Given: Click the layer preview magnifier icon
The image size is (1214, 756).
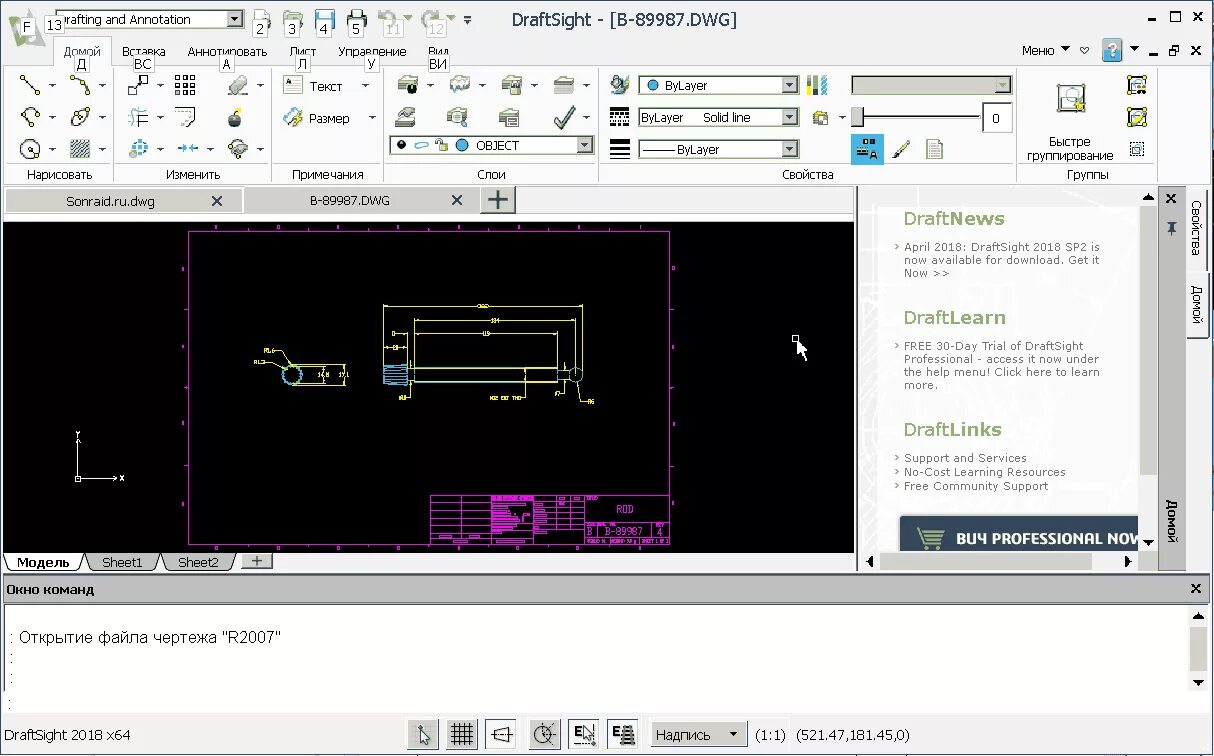Looking at the screenshot, I should 458,118.
